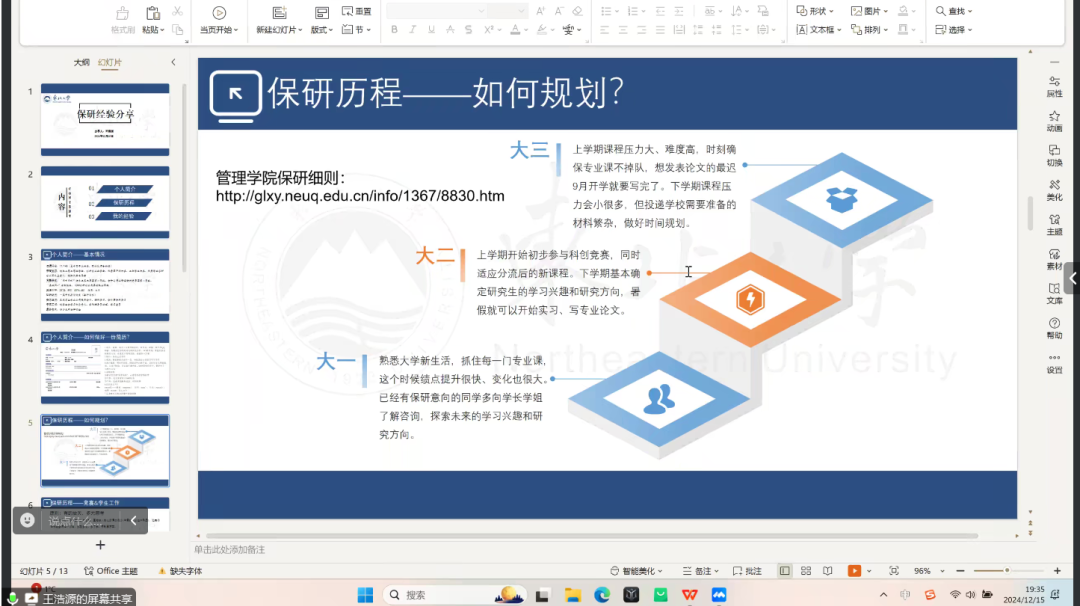The width and height of the screenshot is (1080, 606).
Task: Adjust the zoom slider handle
Action: point(1007,571)
